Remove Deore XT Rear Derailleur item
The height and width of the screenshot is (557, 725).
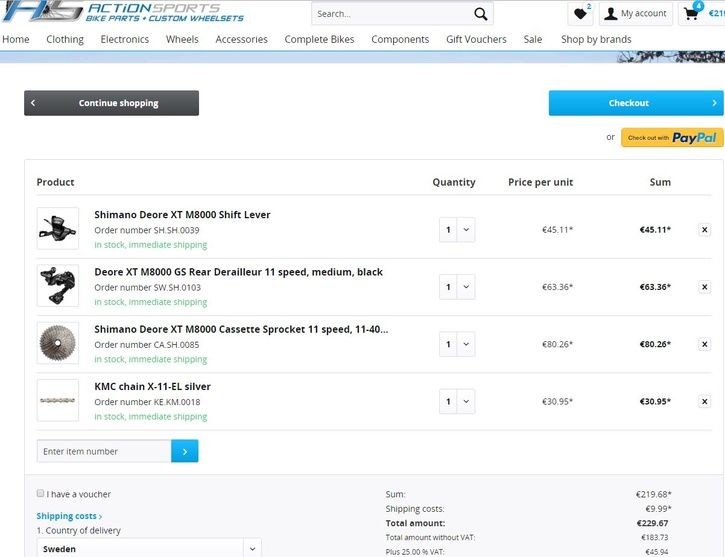pos(704,287)
